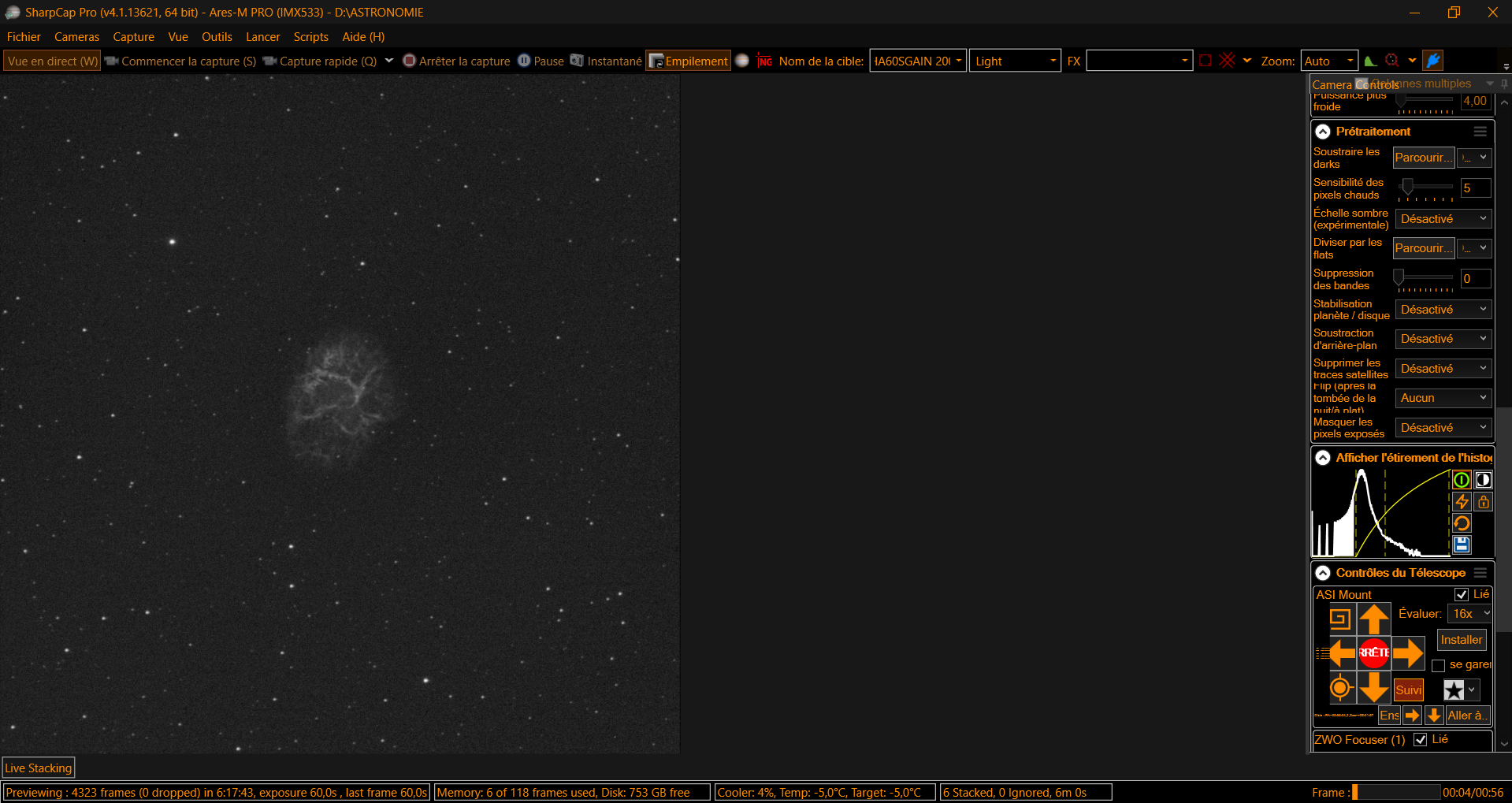Click the red stop mount button
Screen dimensions: 1512x803
1373,652
